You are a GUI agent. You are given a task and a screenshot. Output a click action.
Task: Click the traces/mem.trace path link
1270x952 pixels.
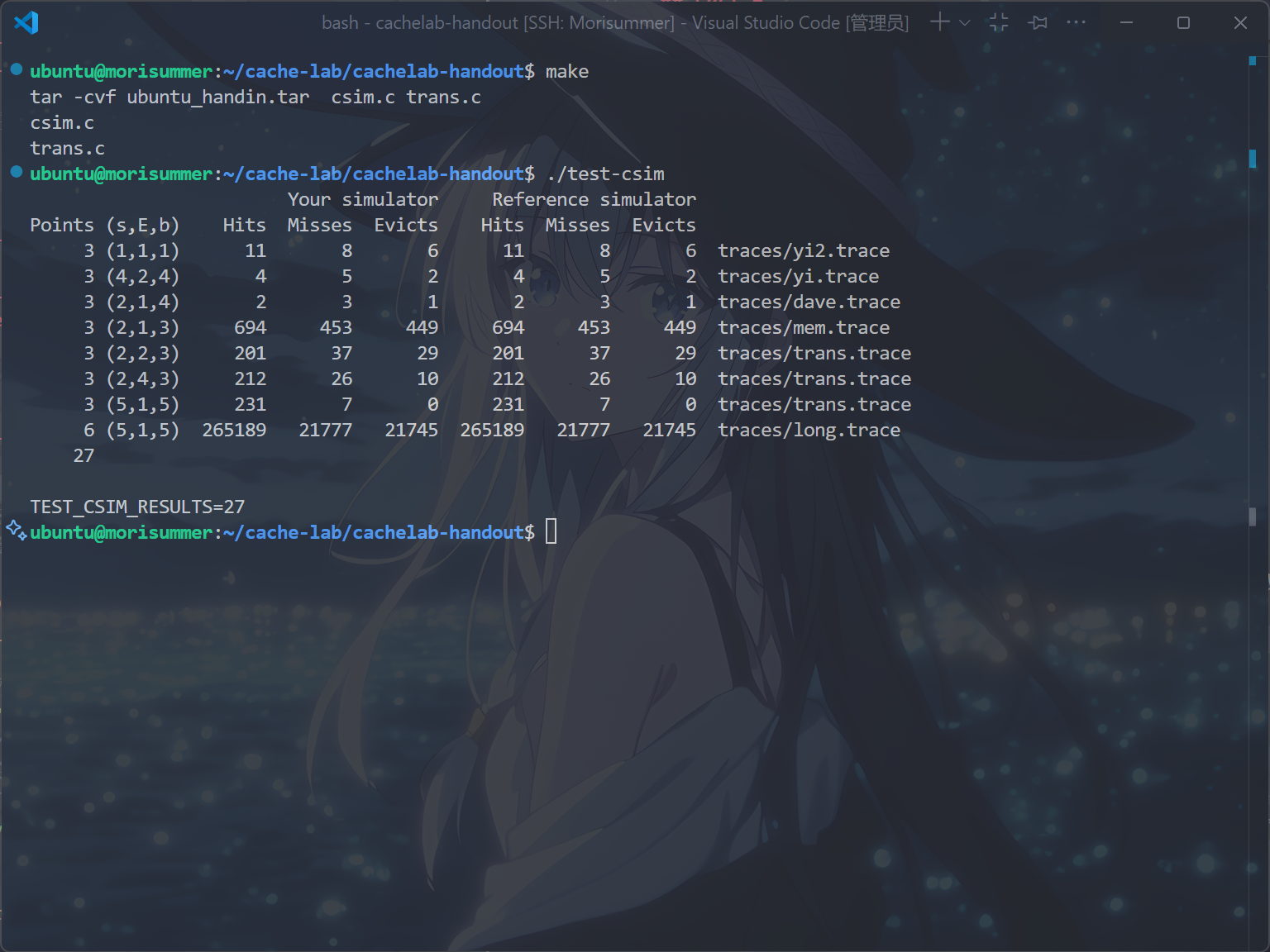(x=803, y=327)
